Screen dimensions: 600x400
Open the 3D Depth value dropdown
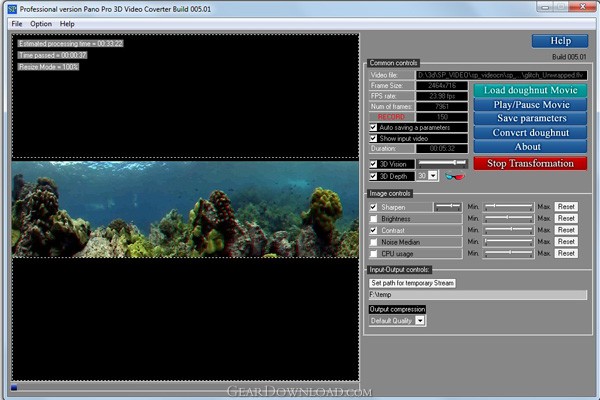pos(433,176)
